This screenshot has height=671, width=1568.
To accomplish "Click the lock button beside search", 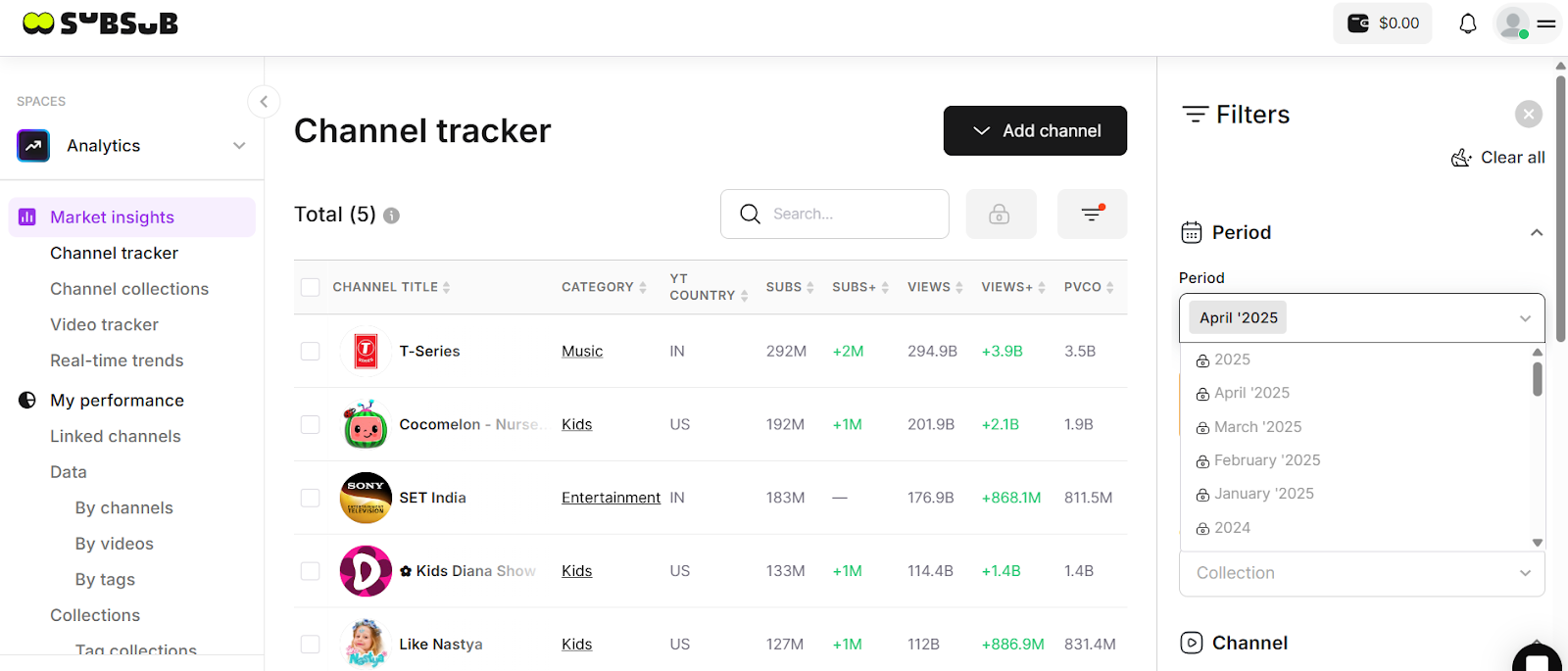I will tap(1001, 214).
